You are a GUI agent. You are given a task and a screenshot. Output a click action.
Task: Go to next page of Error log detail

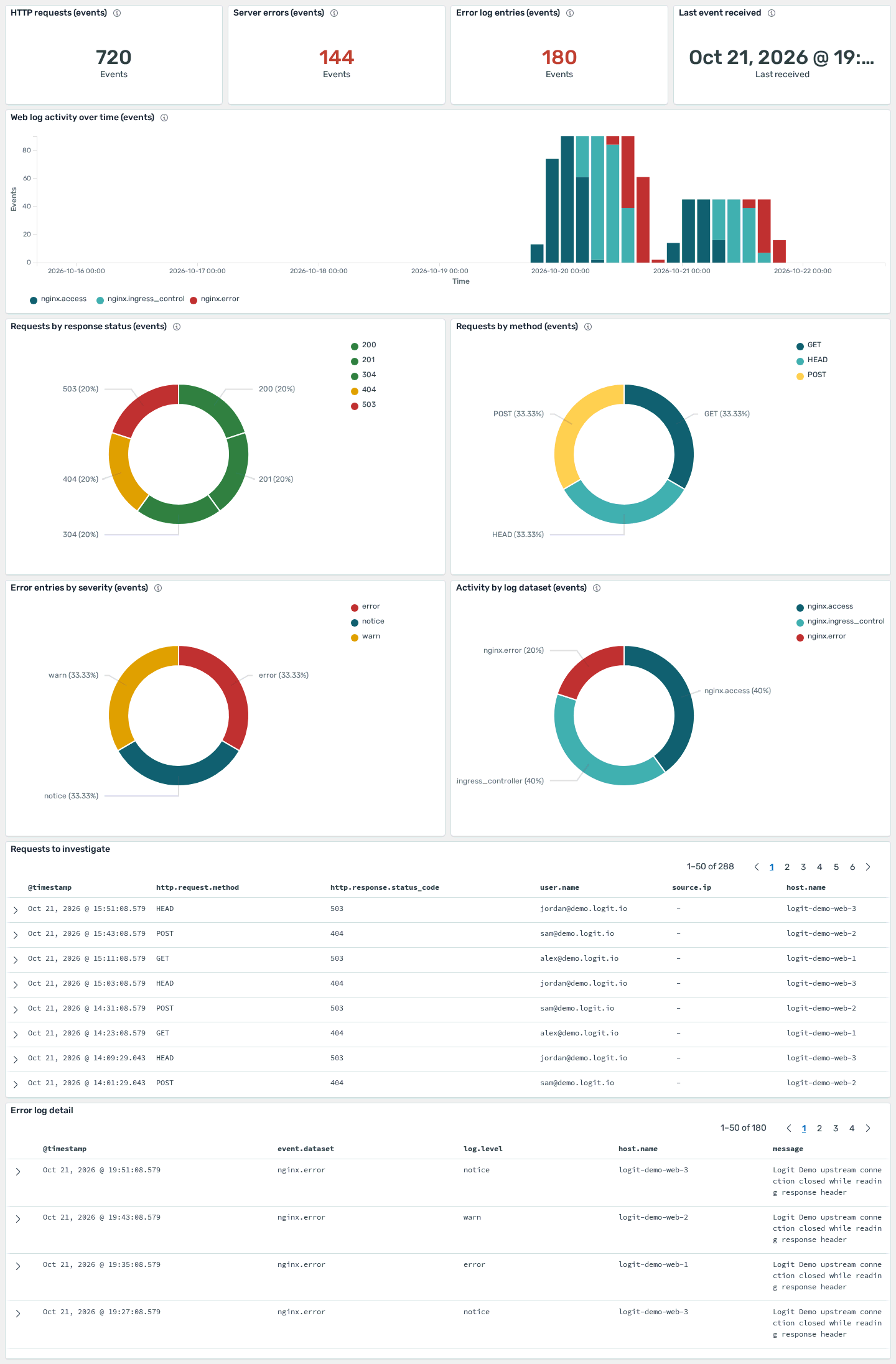pos(869,1128)
